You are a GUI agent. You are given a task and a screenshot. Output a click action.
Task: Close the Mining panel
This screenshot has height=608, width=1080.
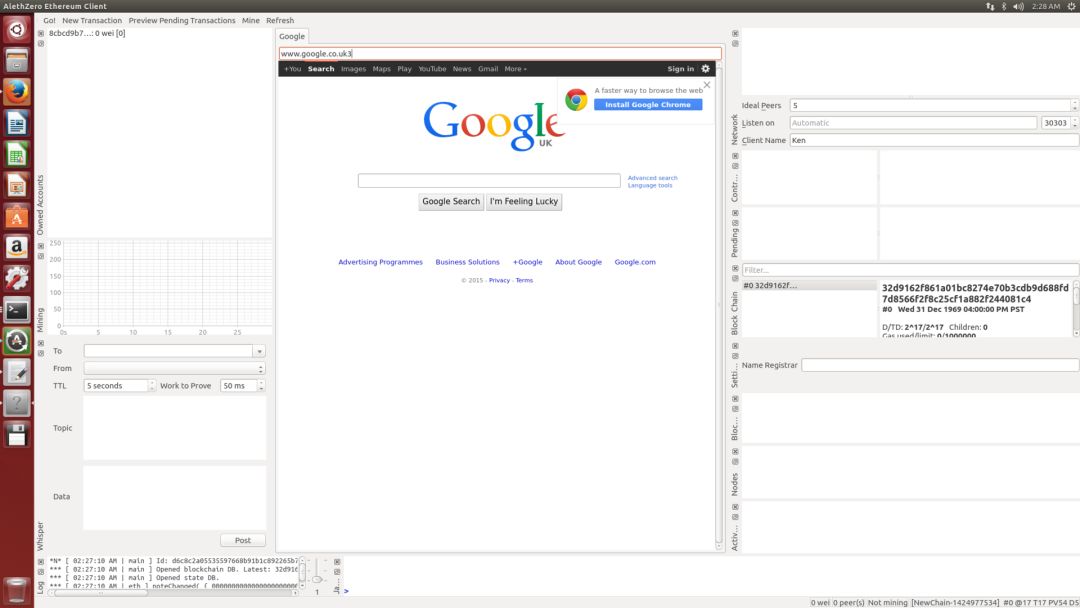[41, 246]
